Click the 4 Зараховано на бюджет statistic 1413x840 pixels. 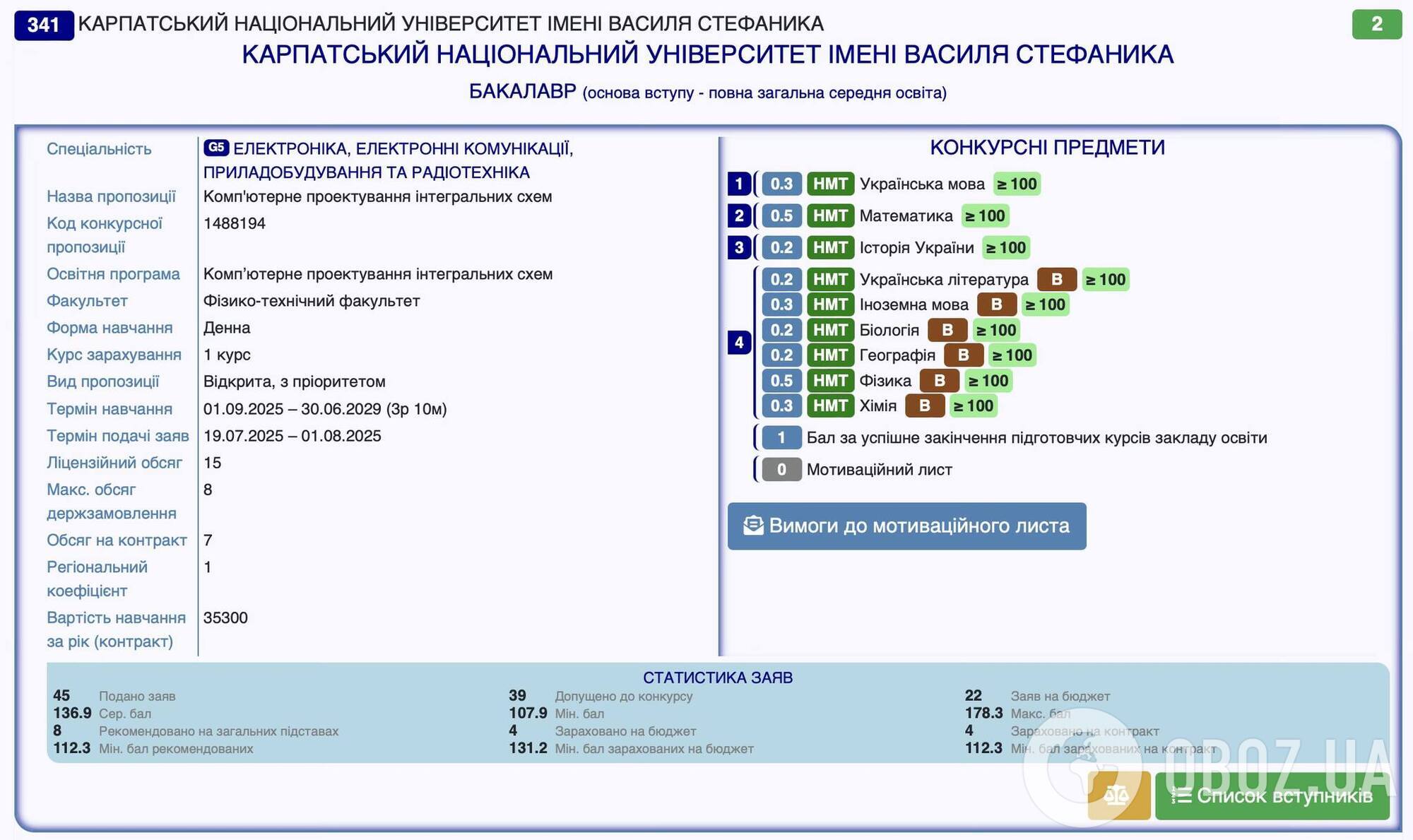point(603,730)
